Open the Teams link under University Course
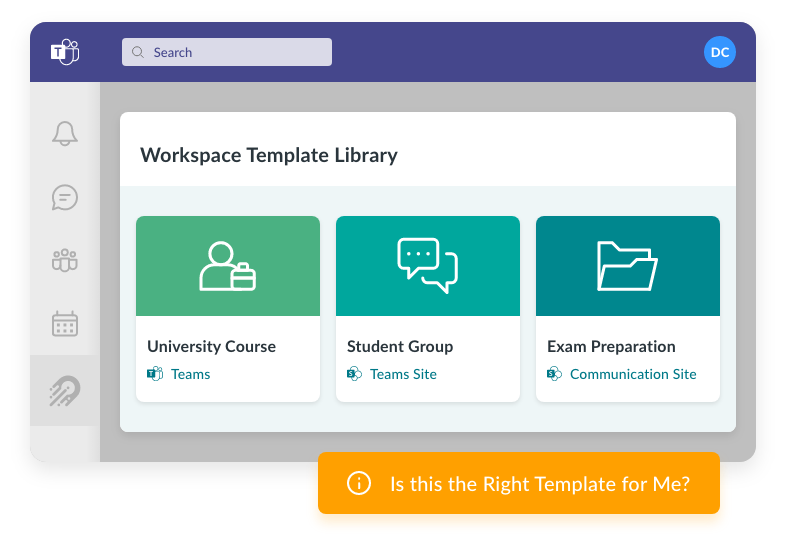The height and width of the screenshot is (540, 786). [x=190, y=374]
